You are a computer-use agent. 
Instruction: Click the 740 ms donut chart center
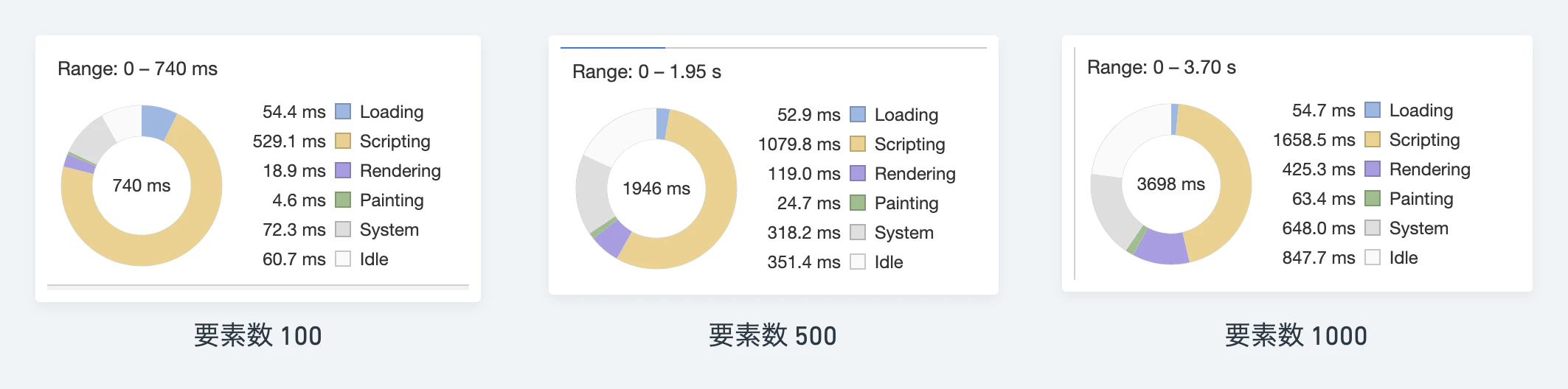click(142, 186)
